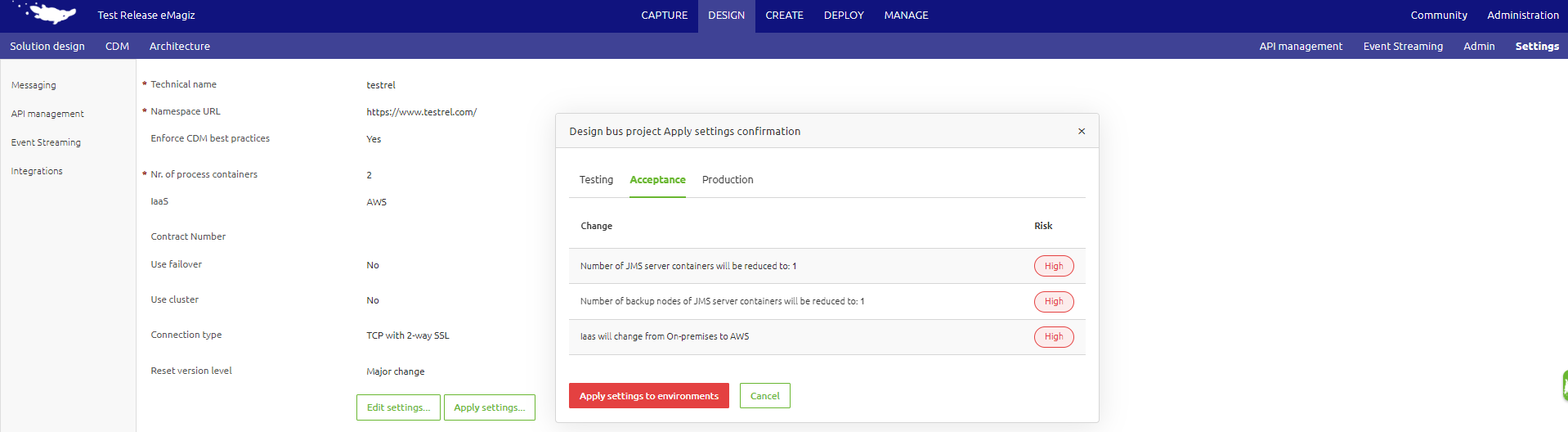Click the AWS IaaS value
This screenshot has height=432, width=1568.
[377, 202]
